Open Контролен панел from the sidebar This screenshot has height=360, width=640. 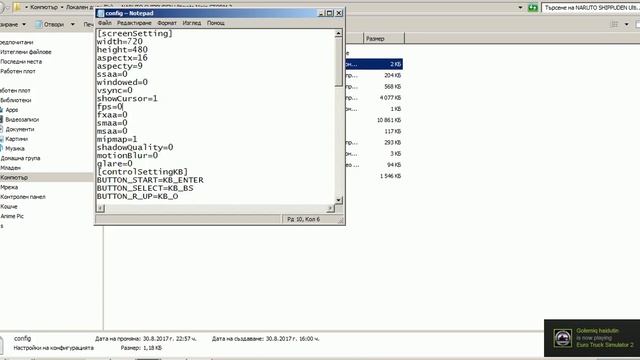(x=23, y=197)
